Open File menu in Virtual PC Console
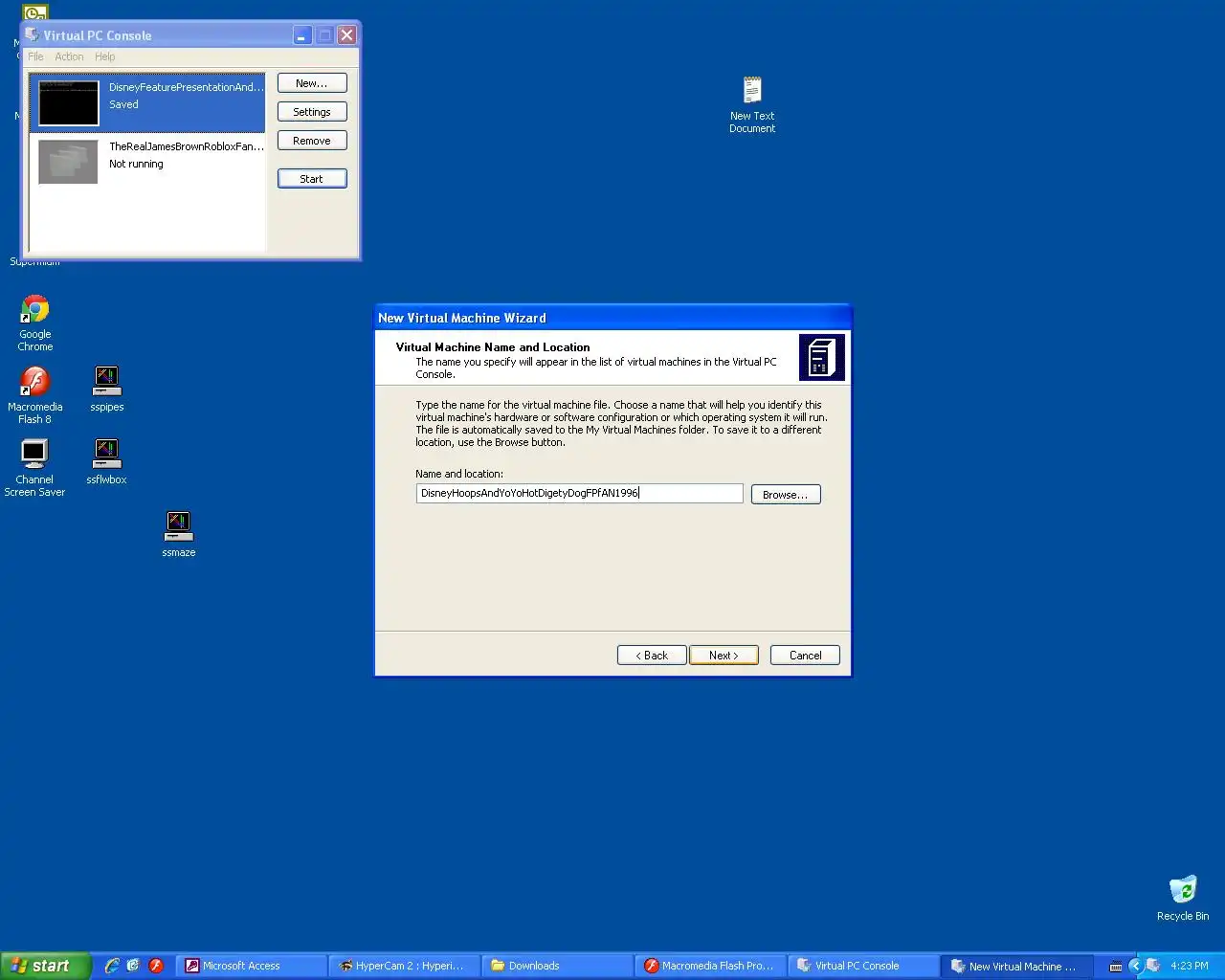The image size is (1225, 980). click(x=35, y=56)
